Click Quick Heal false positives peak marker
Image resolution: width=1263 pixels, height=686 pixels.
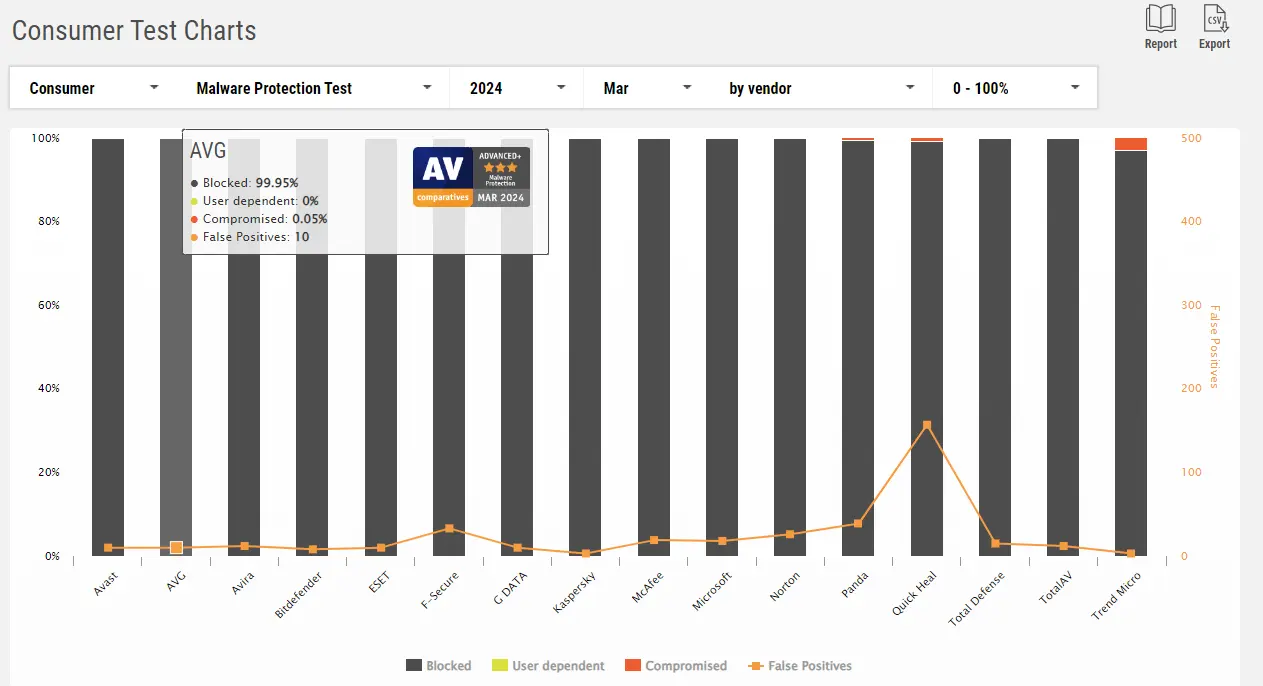[927, 425]
